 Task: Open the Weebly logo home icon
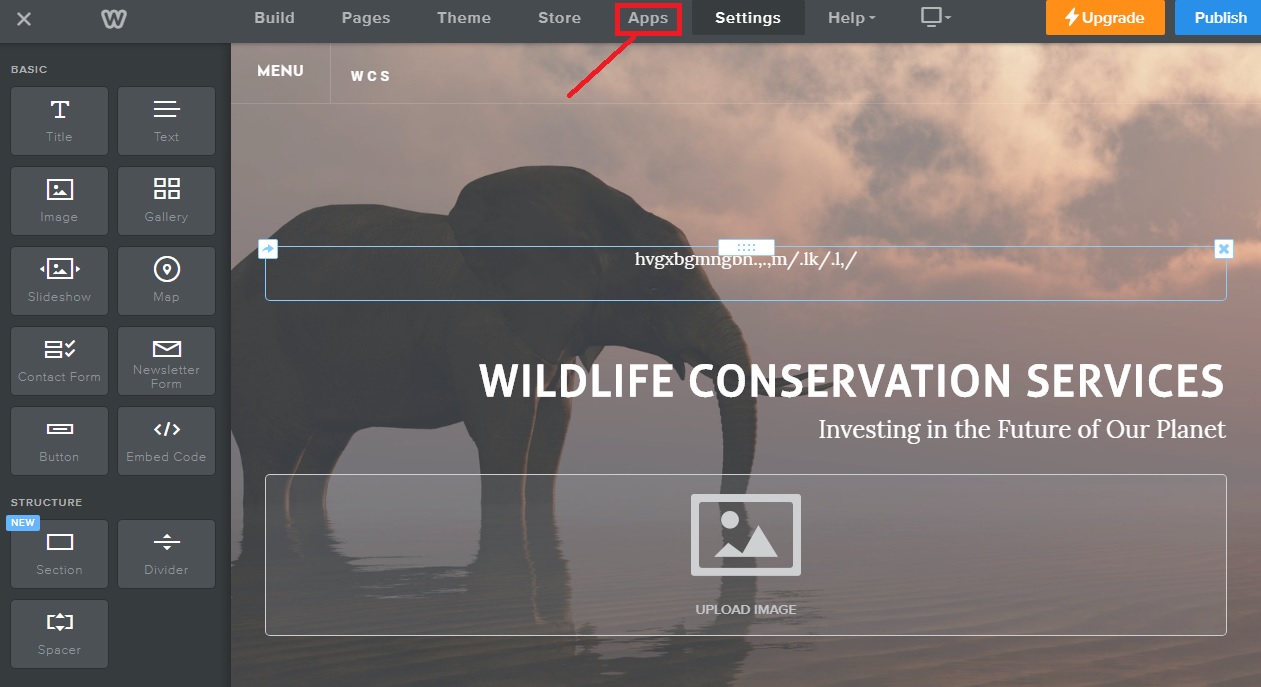112,18
